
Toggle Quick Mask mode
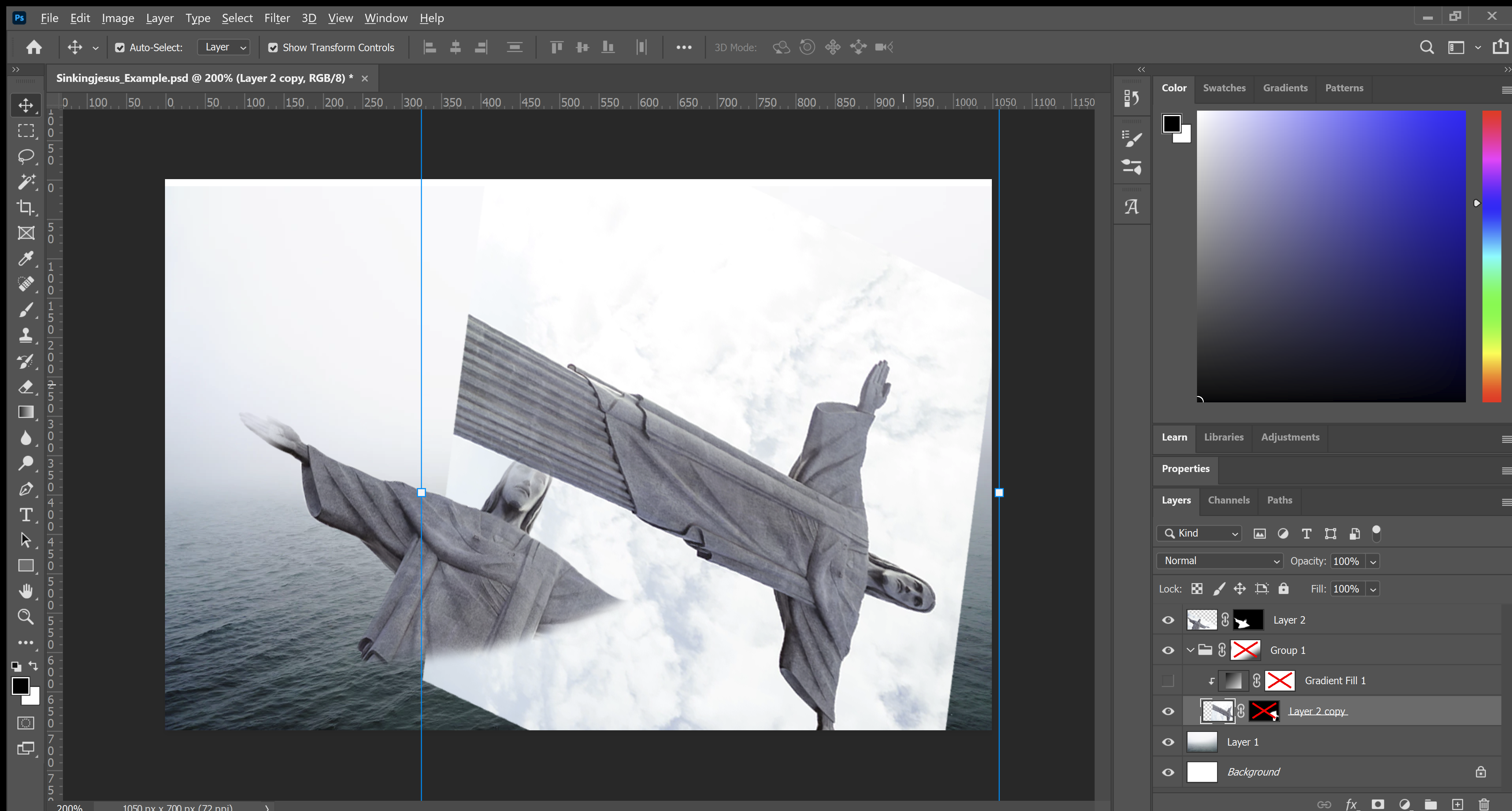(x=26, y=723)
